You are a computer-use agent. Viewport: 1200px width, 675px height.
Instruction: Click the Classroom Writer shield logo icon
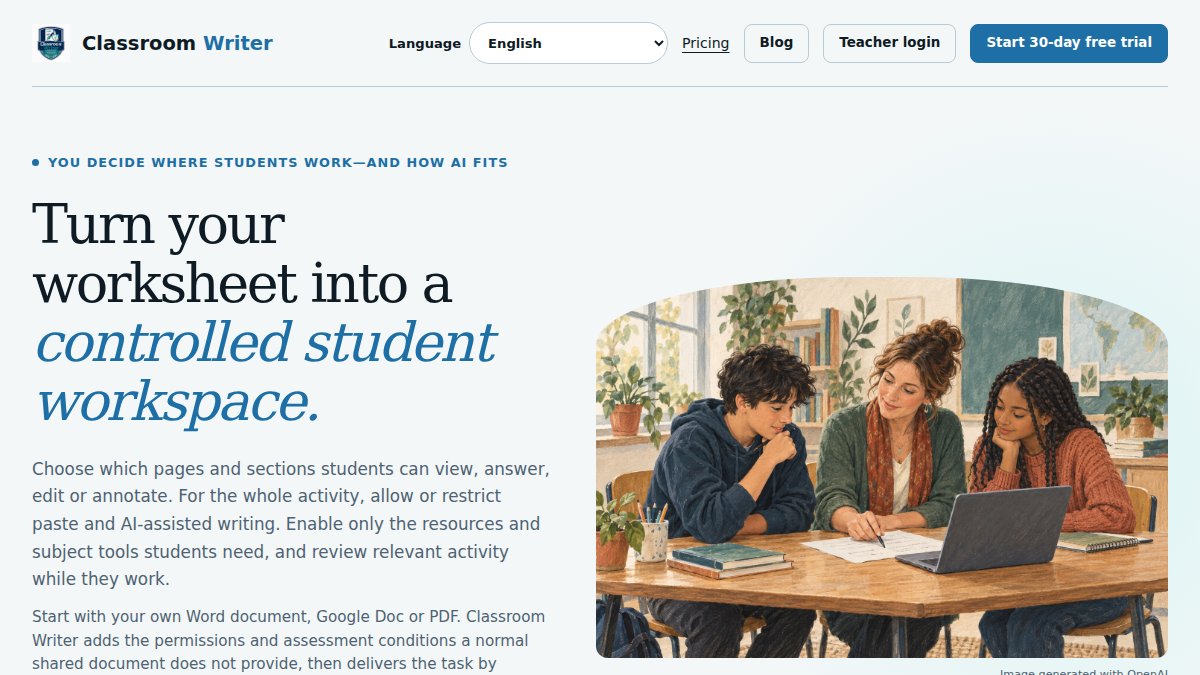click(x=51, y=44)
